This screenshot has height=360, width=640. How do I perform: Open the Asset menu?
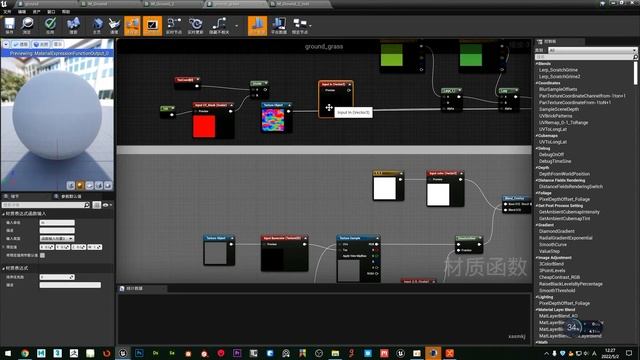37,12
